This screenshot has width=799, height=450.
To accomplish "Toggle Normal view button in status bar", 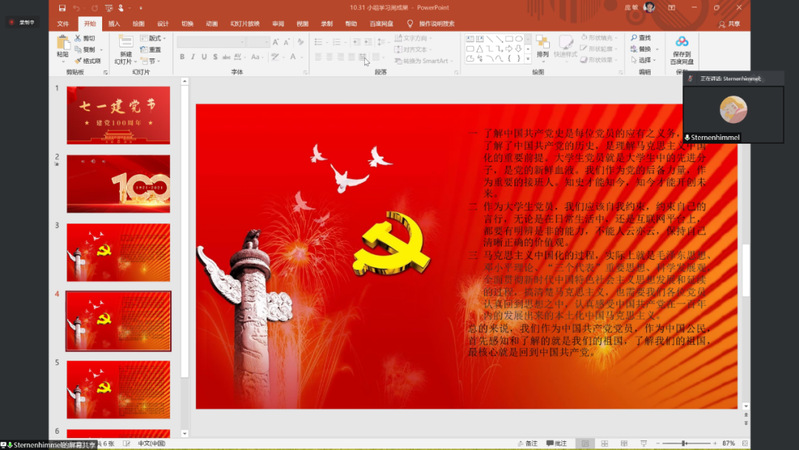I will (585, 443).
